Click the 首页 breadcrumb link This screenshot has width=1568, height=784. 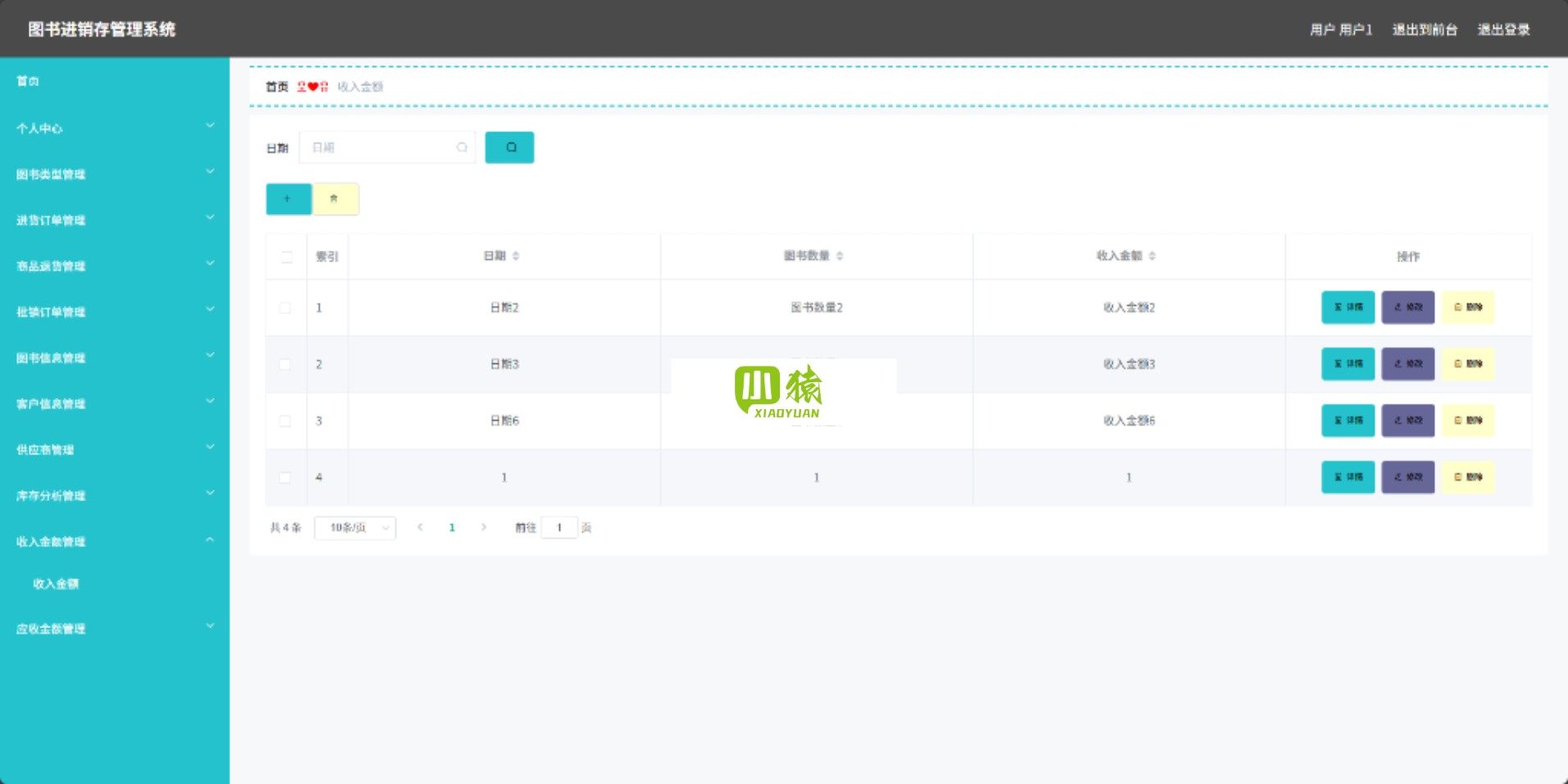[277, 87]
